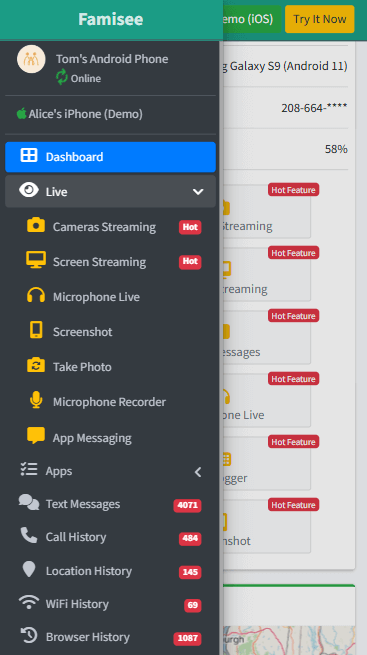Click the Microphone Live headphones icon

(x=36, y=295)
